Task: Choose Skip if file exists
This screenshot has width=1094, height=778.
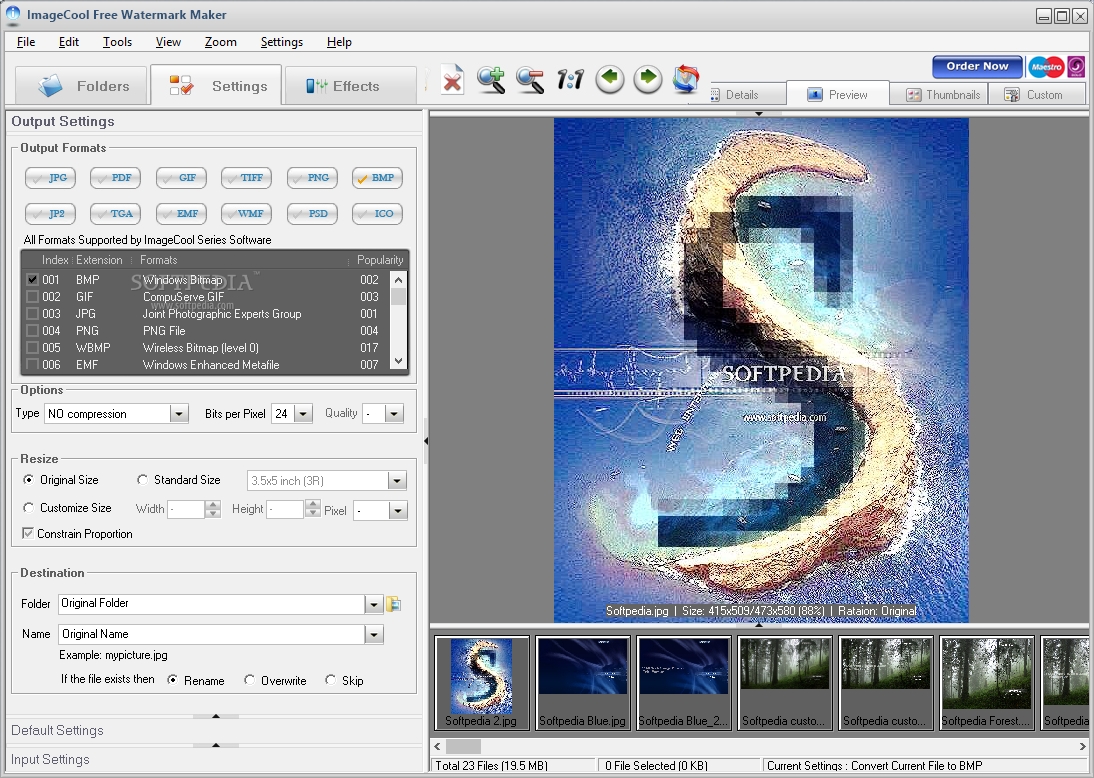Action: [330, 680]
